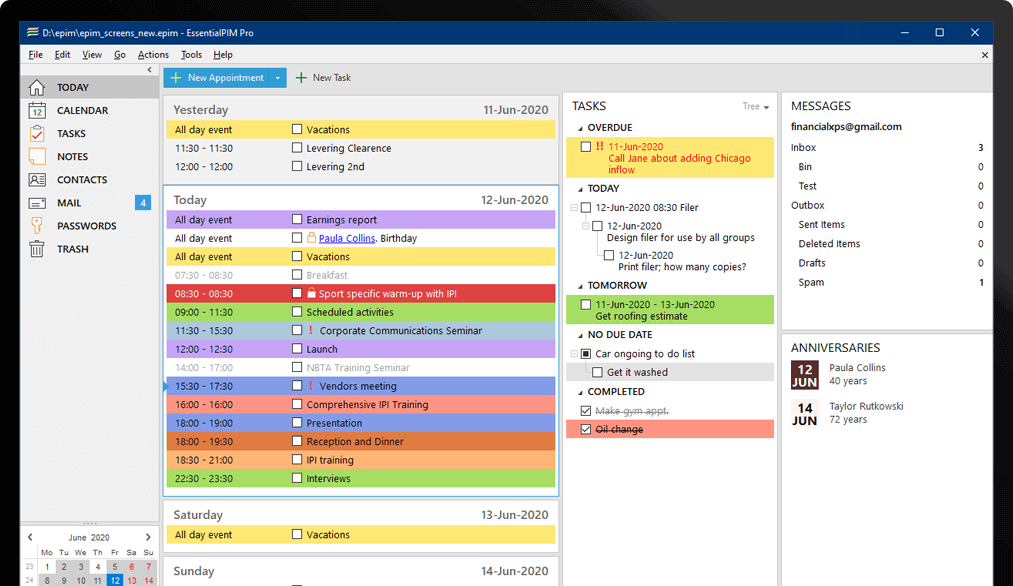Open the Contacts module icon
The image size is (1013, 586).
[37, 180]
